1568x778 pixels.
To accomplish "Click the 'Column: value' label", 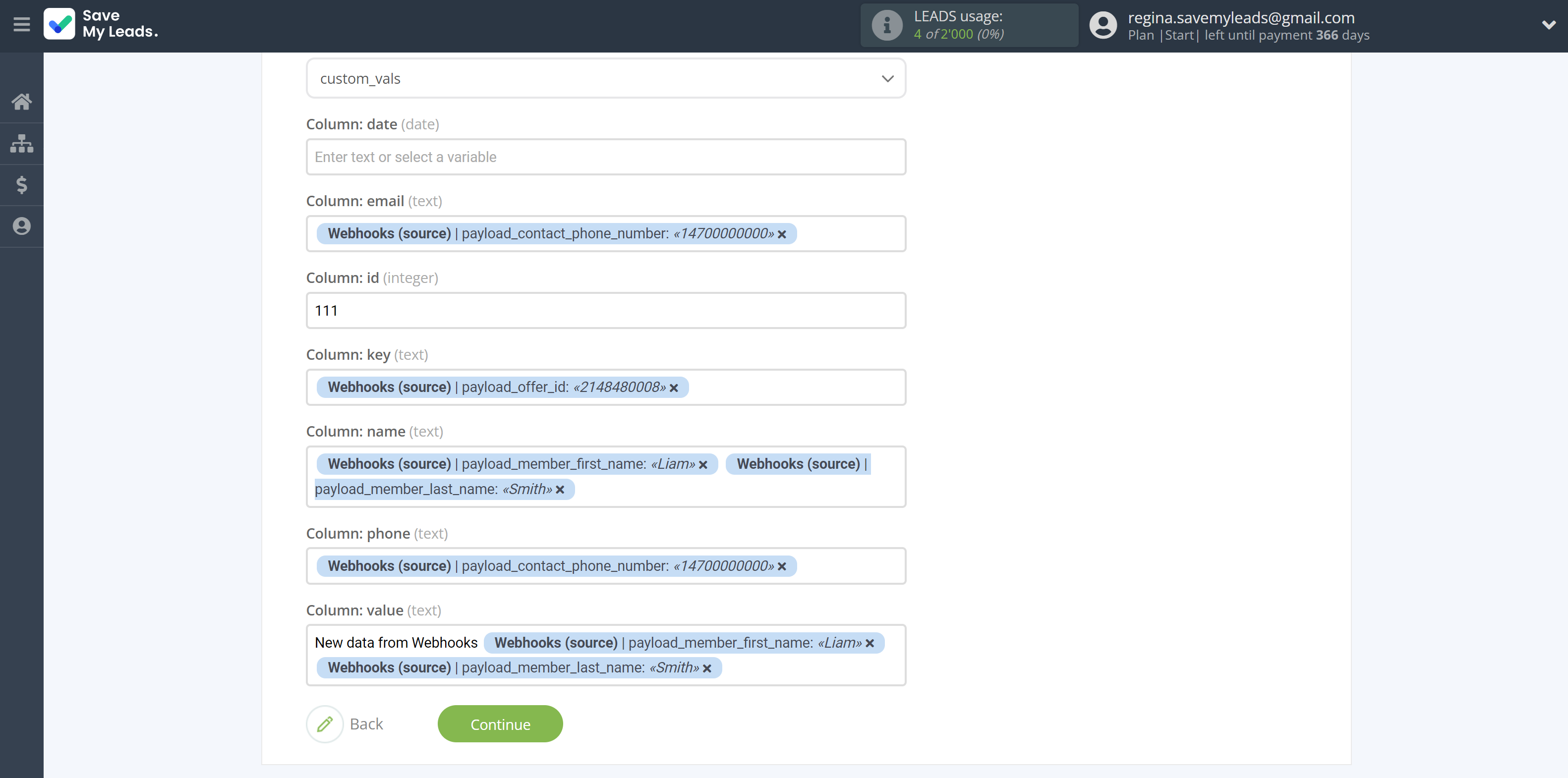I will click(x=373, y=610).
